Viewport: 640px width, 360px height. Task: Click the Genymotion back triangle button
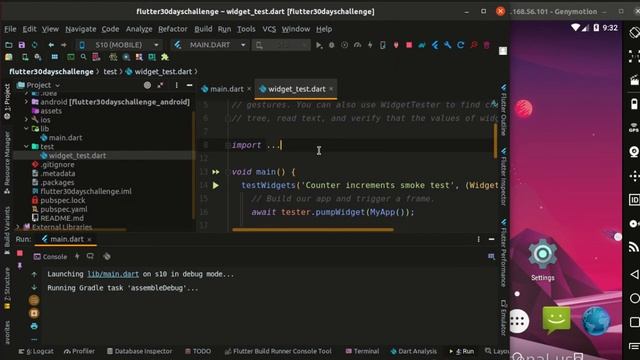(x=634, y=274)
